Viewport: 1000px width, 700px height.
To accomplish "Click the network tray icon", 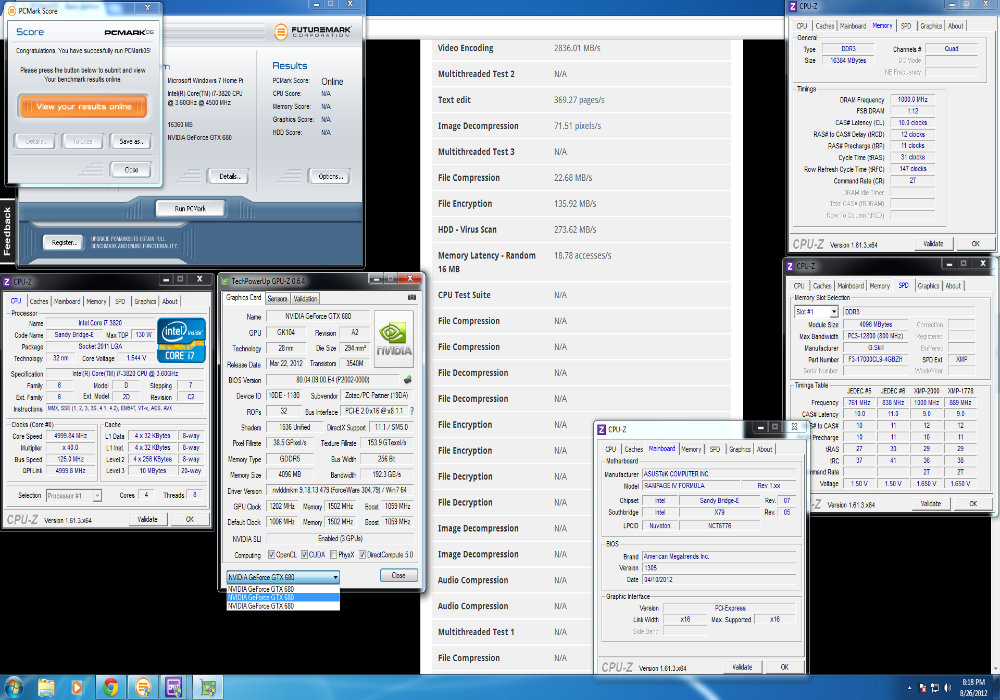I will coord(935,688).
